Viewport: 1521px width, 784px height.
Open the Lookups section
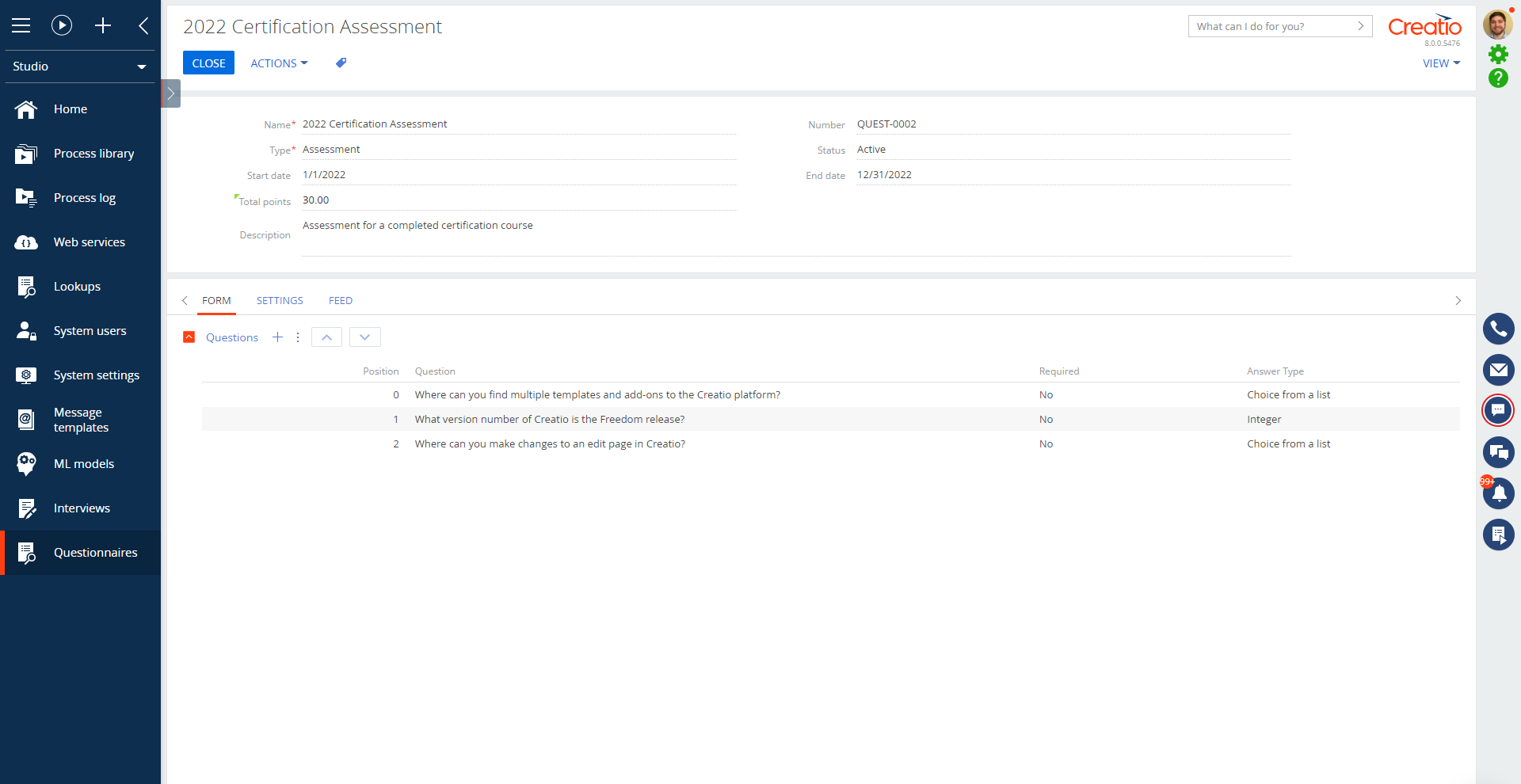77,286
